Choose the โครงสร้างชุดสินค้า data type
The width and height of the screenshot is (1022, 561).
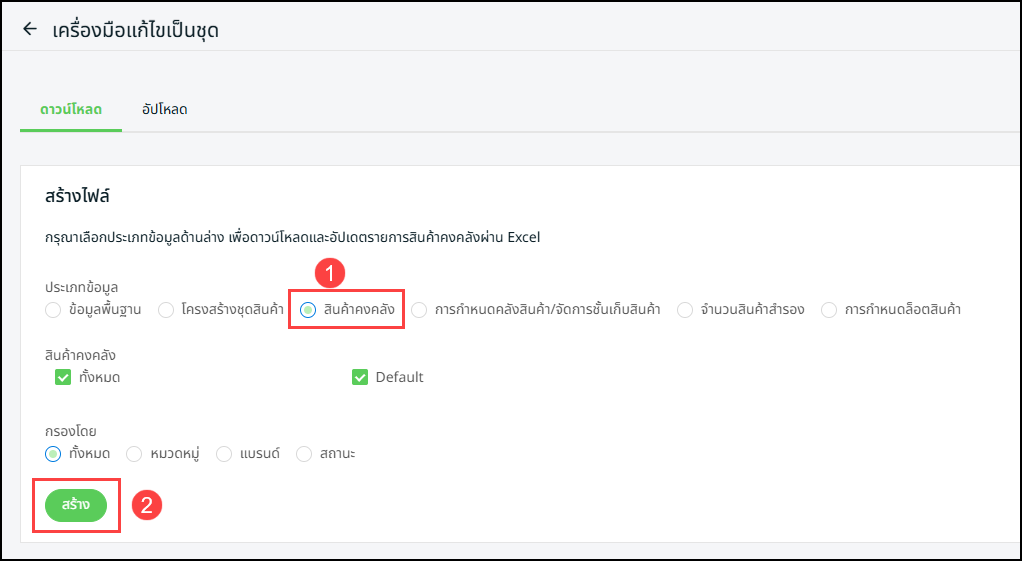[166, 310]
